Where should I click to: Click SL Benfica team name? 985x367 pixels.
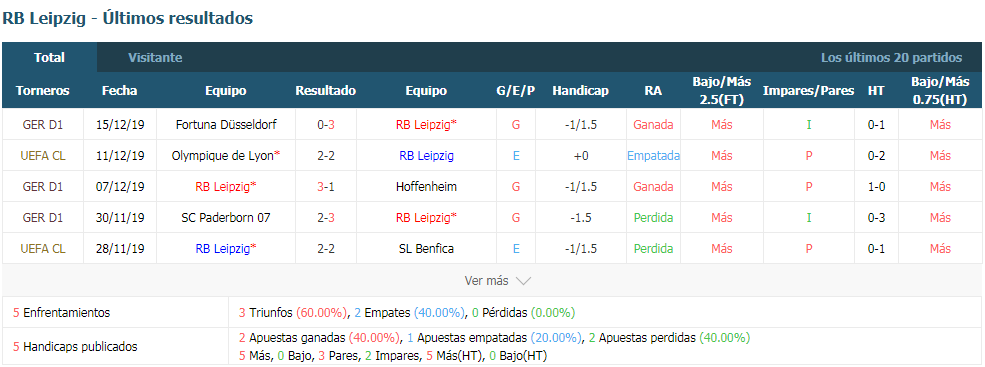(426, 249)
